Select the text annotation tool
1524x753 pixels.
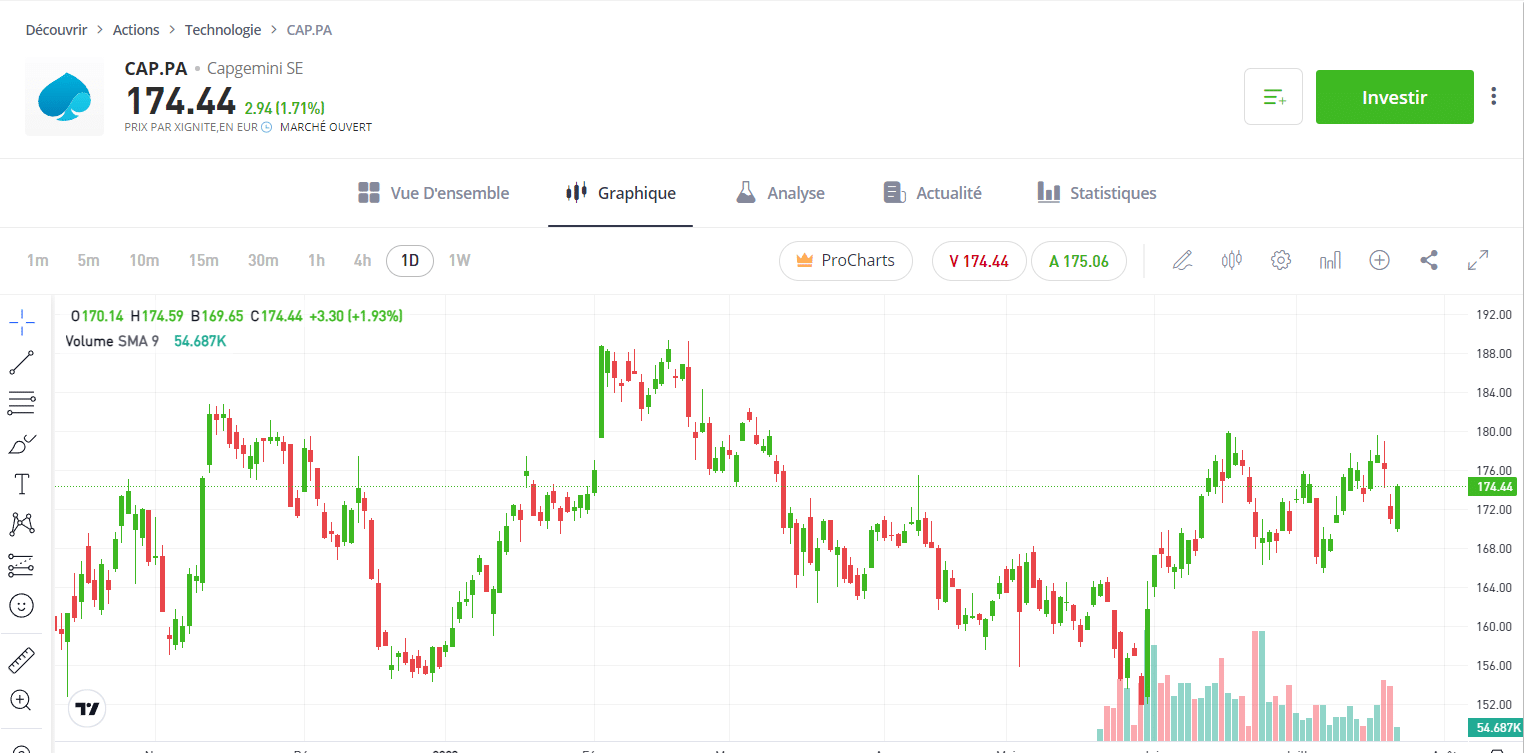(22, 484)
